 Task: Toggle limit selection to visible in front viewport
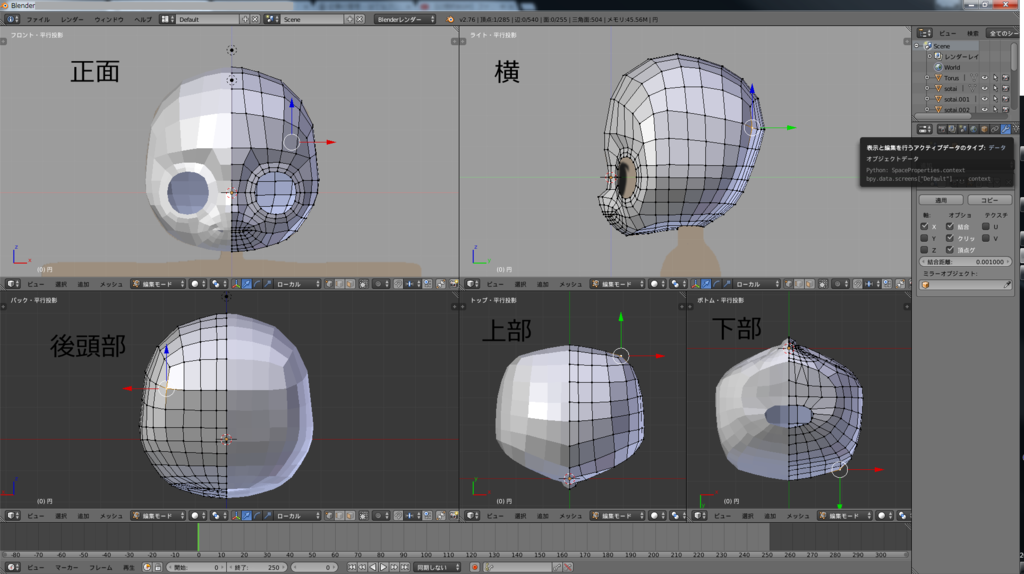363,284
